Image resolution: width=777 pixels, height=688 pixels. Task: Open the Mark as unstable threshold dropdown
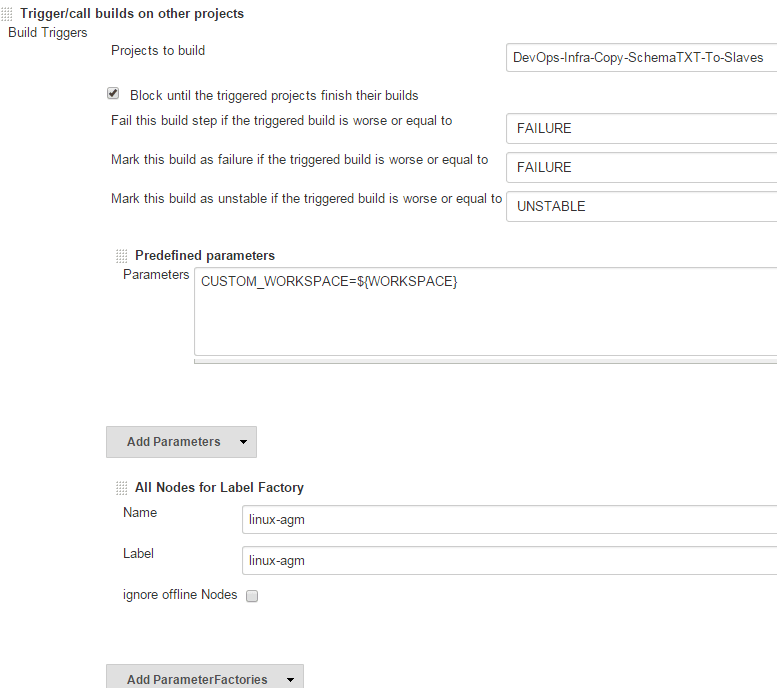641,206
